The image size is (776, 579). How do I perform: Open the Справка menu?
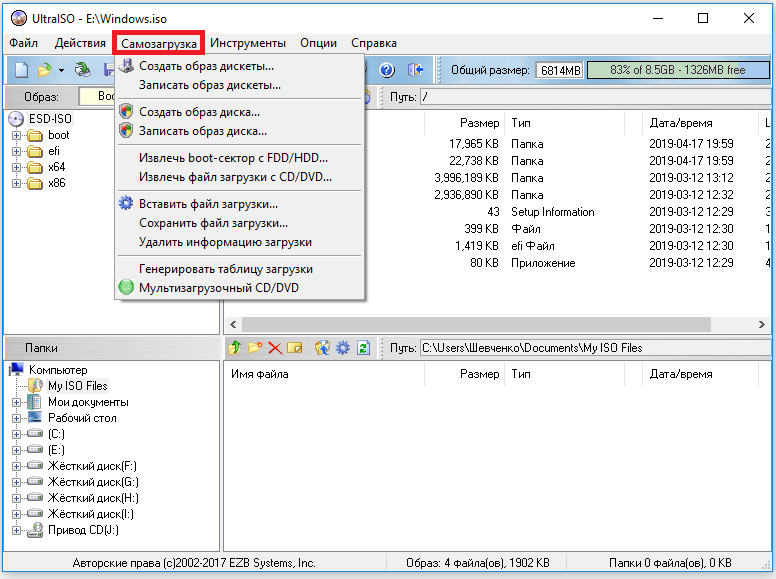pos(374,43)
